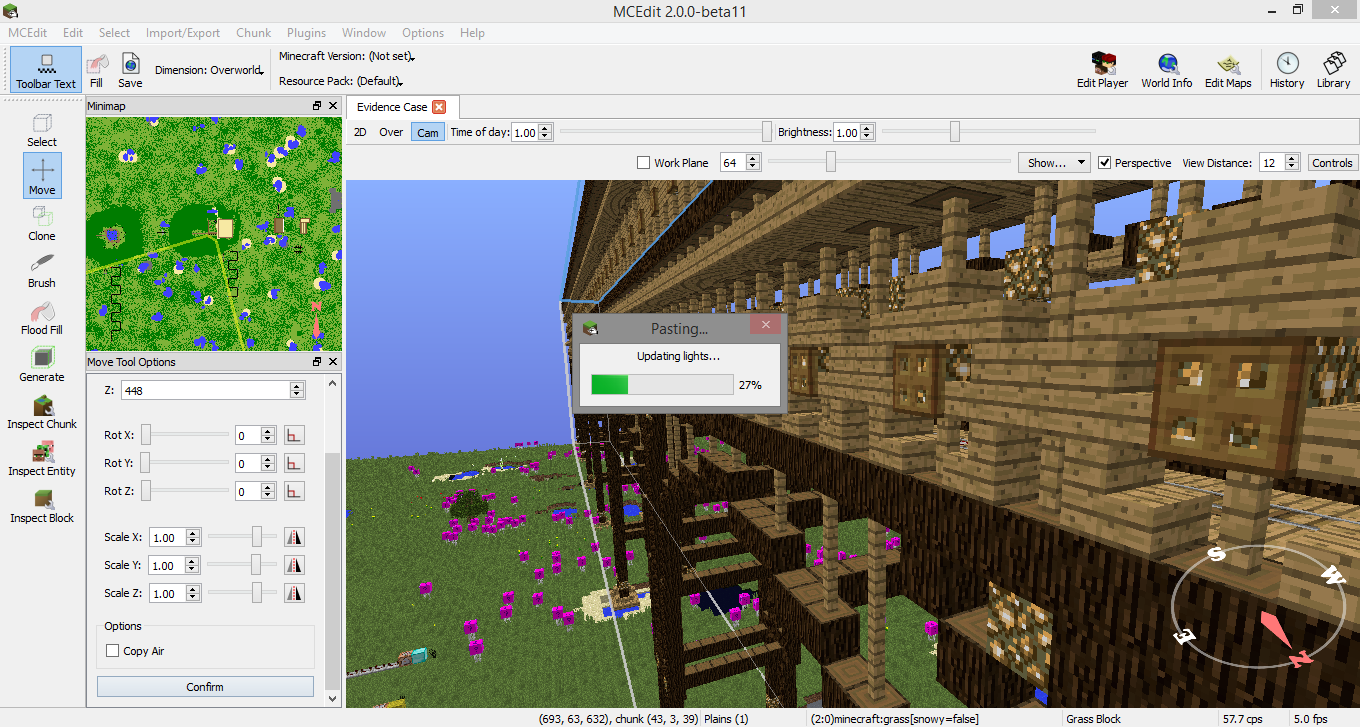Reset Rot X angle icon
The width and height of the screenshot is (1360, 727).
(294, 435)
